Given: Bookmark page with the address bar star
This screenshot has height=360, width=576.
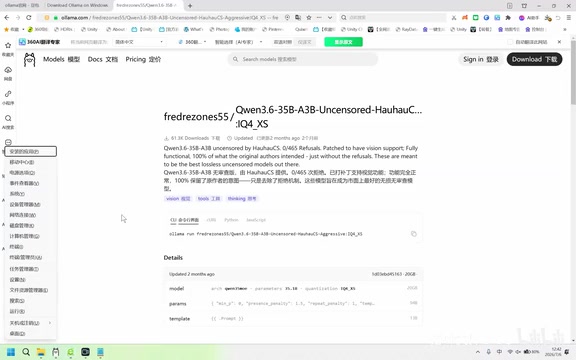Looking at the screenshot, I should (309, 17).
